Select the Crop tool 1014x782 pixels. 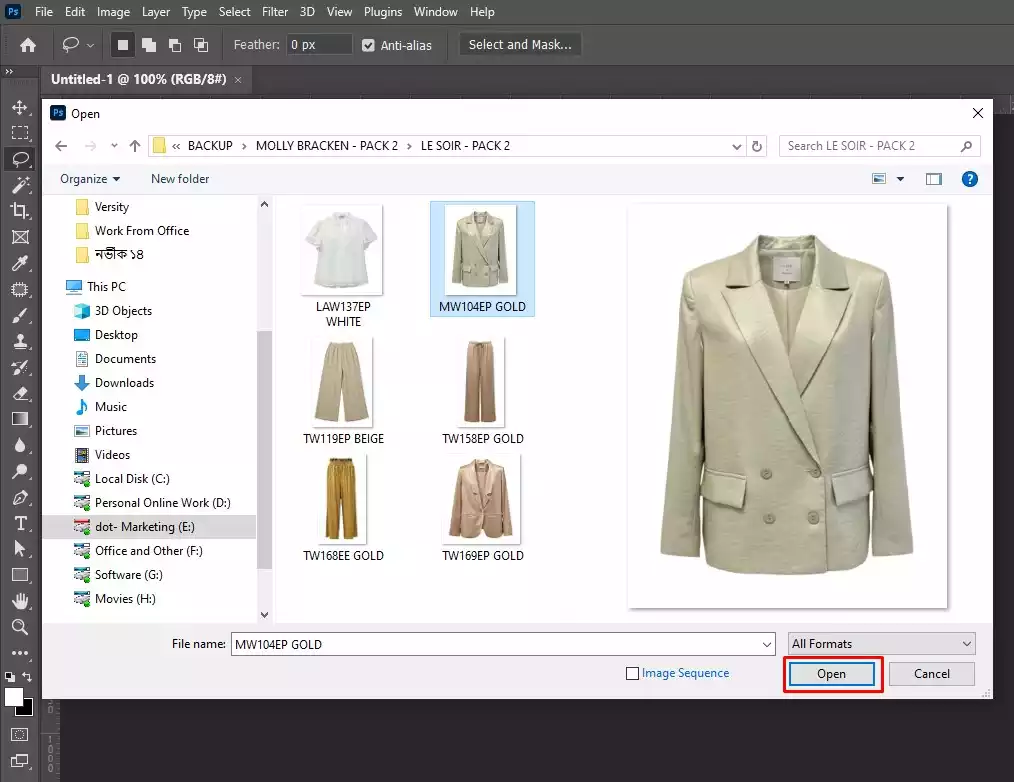[x=20, y=211]
